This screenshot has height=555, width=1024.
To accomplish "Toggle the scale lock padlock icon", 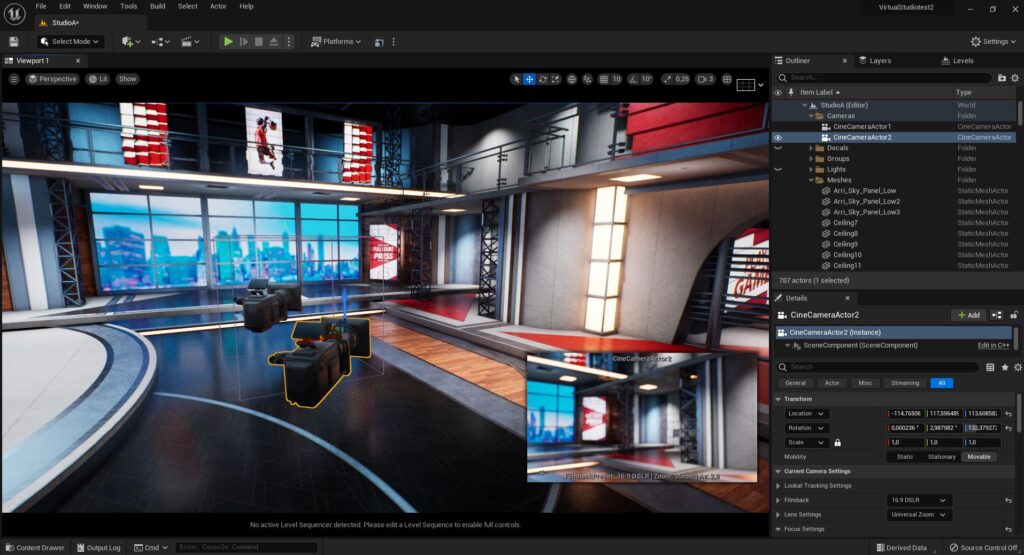I will (837, 442).
